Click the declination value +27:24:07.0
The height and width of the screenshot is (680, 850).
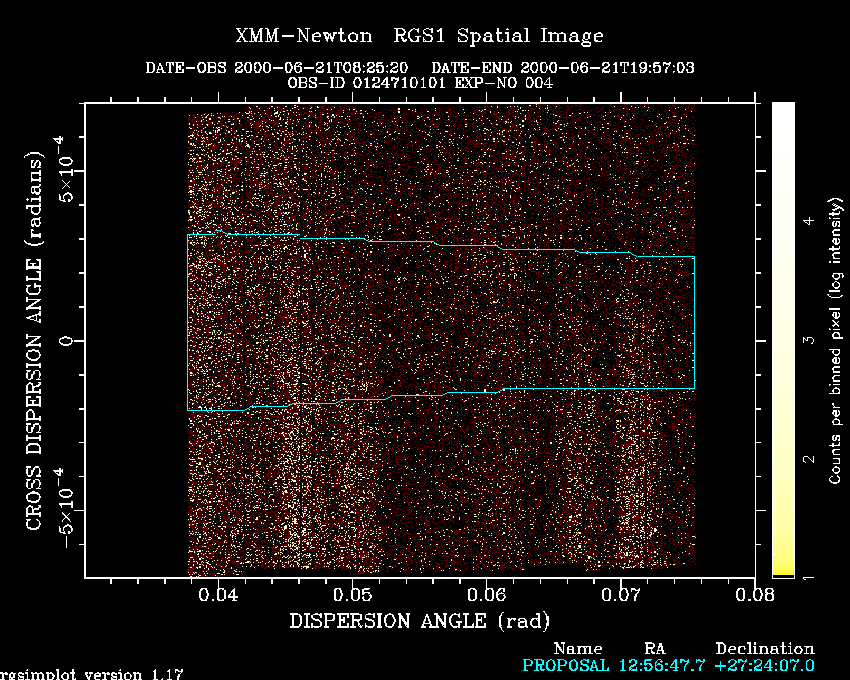764,665
